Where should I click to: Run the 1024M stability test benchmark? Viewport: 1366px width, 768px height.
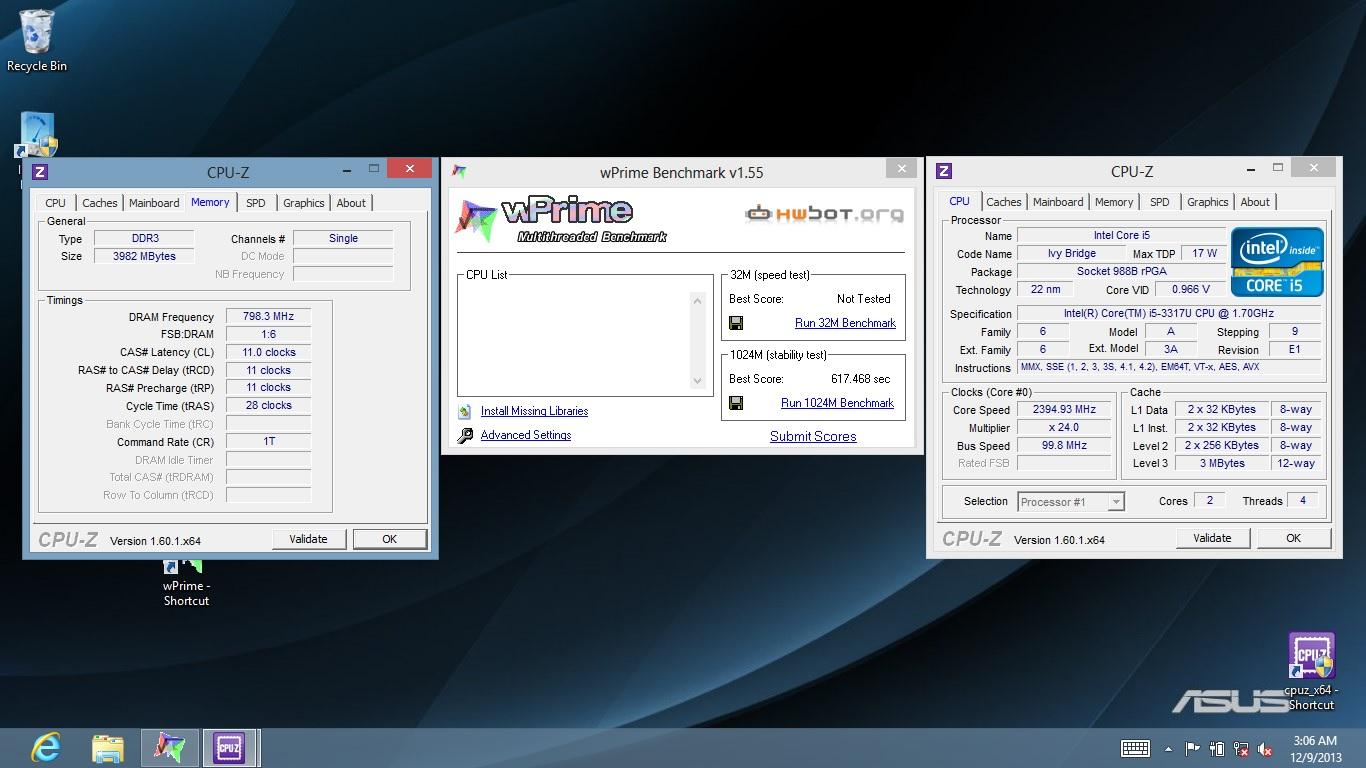(x=837, y=403)
